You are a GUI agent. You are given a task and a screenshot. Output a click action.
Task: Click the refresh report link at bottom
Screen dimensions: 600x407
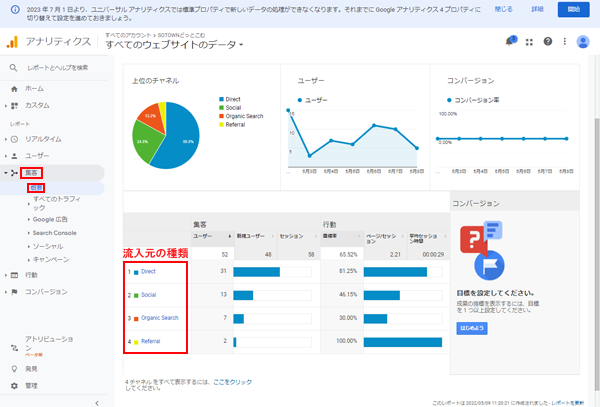568,403
